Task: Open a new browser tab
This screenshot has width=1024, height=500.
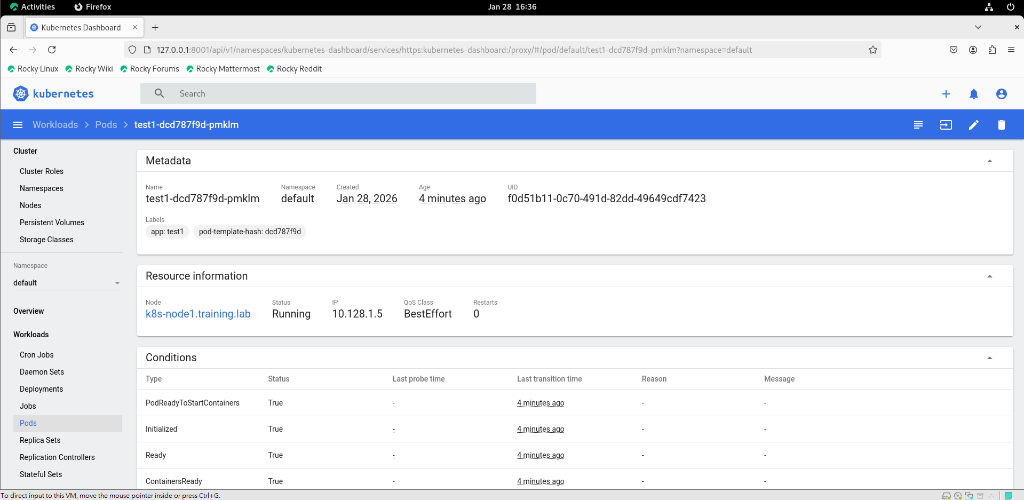Action: [x=155, y=28]
